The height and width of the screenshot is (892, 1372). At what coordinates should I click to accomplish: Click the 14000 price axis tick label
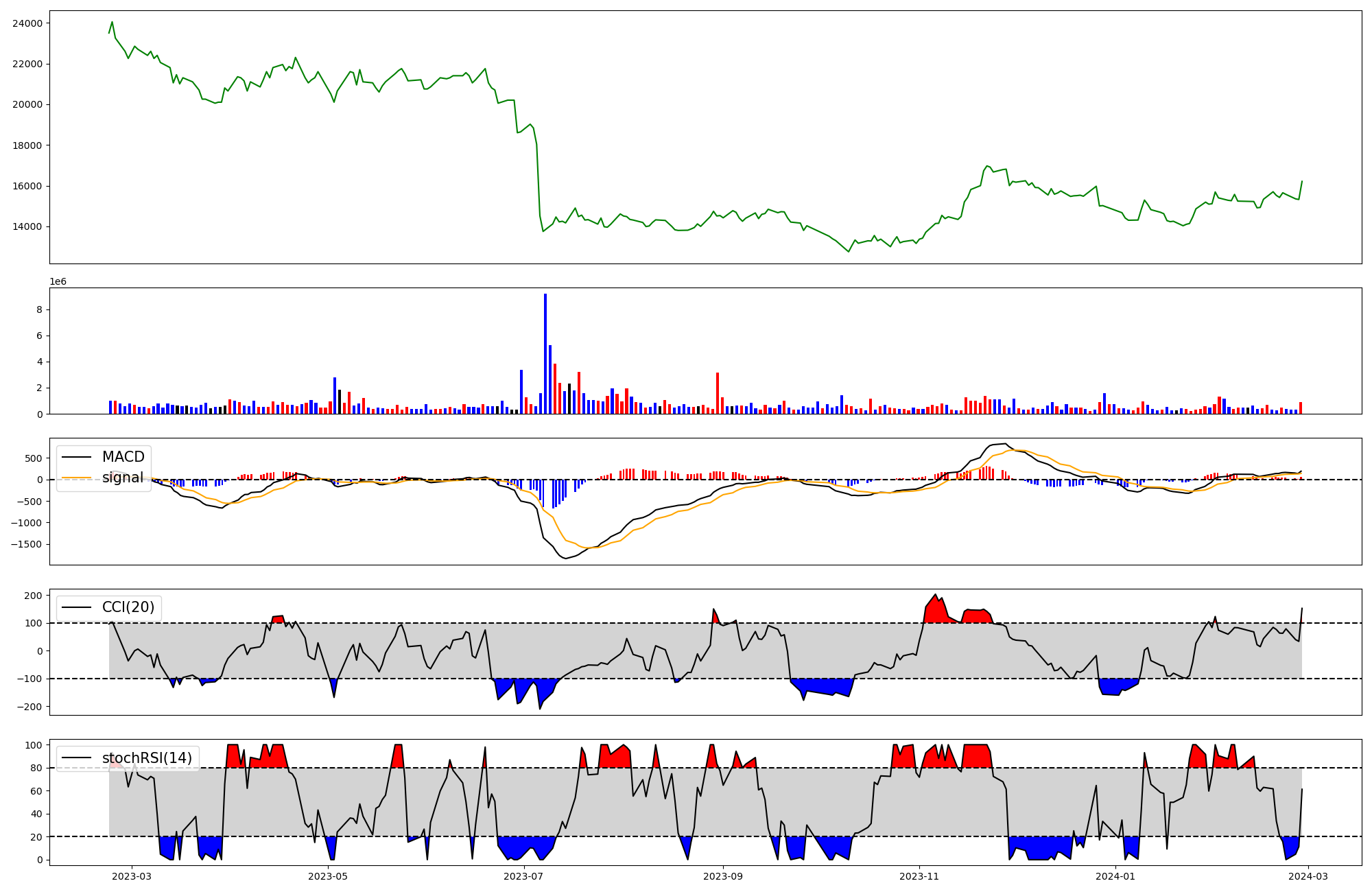click(27, 227)
